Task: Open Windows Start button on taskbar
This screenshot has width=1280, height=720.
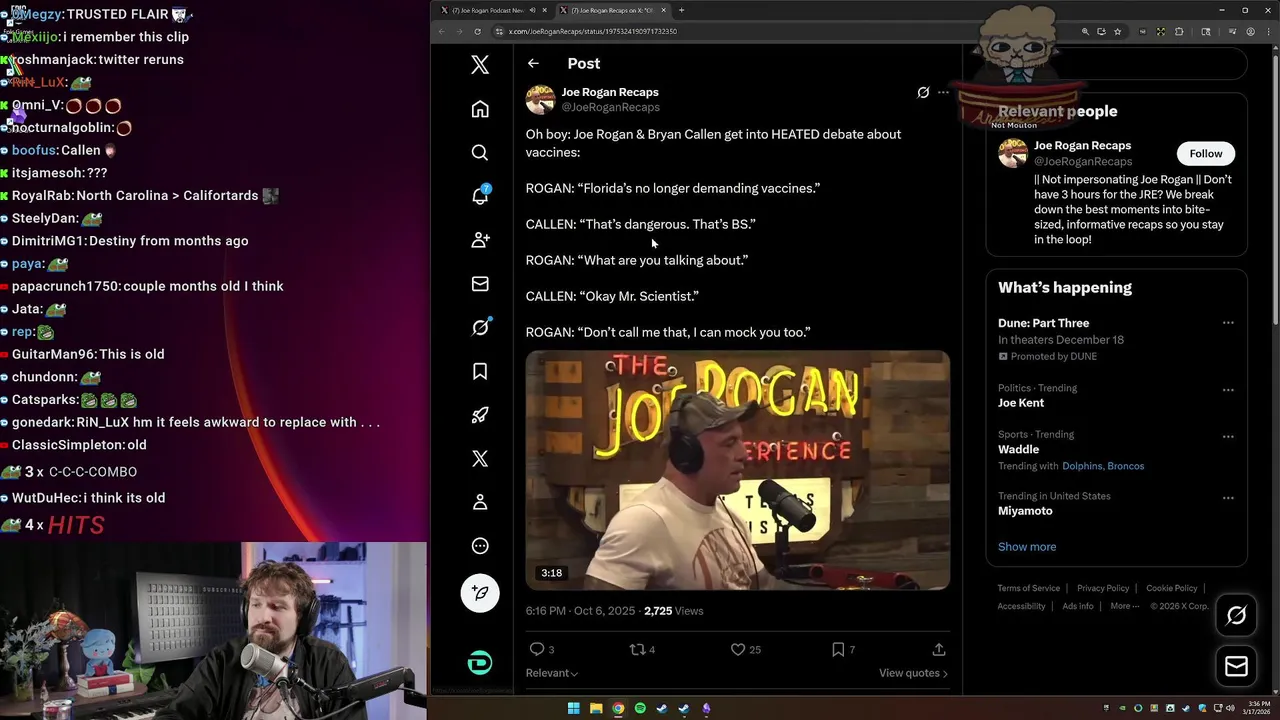Action: click(x=574, y=709)
